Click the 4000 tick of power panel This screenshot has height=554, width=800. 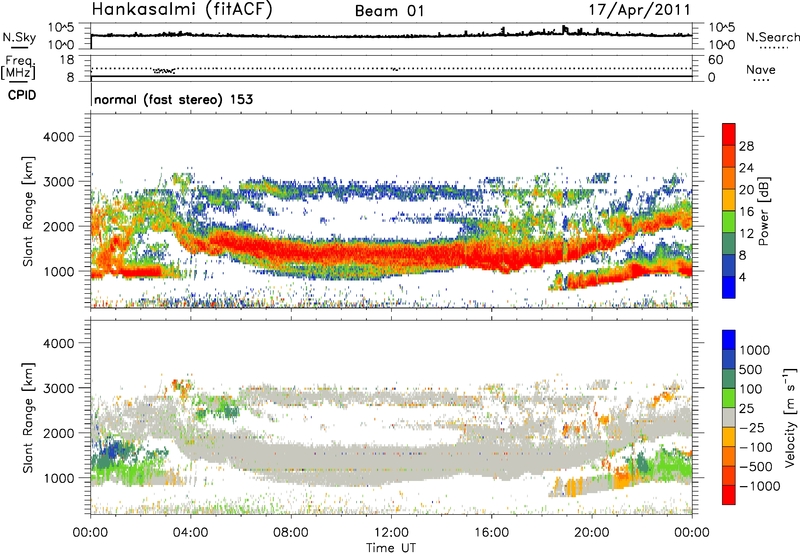point(58,137)
